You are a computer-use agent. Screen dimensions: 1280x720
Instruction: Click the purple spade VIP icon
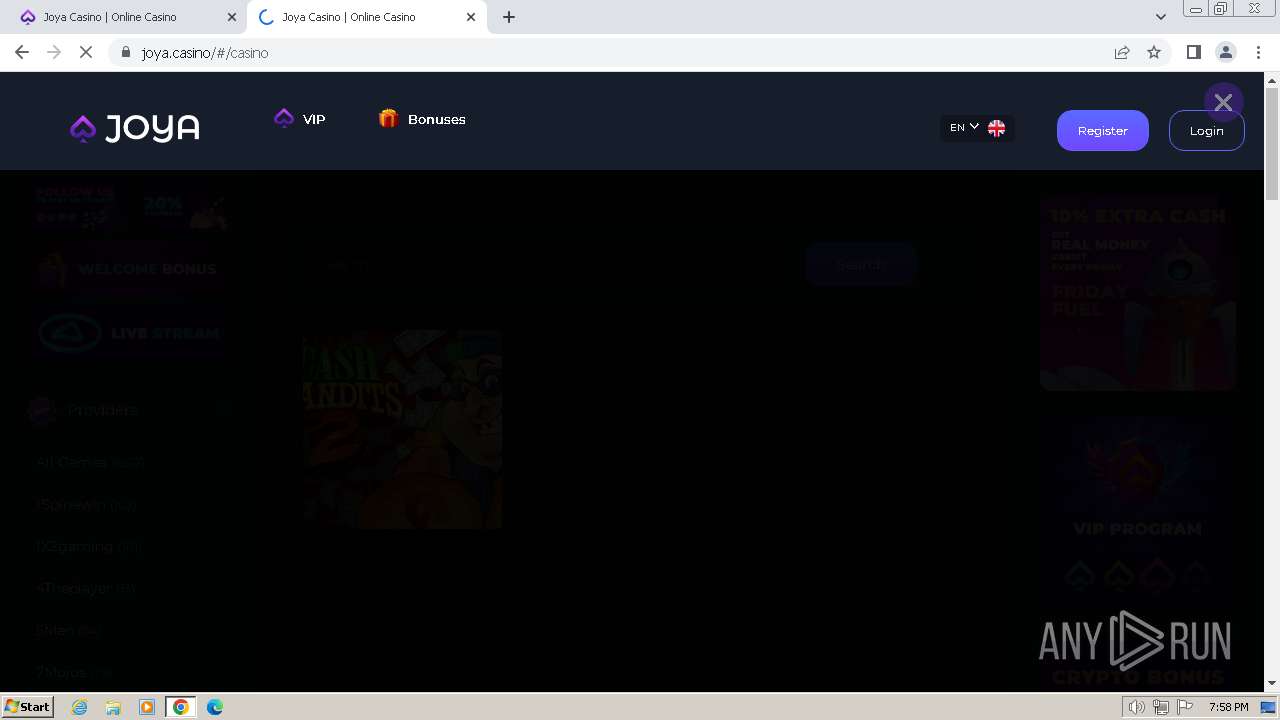pyautogui.click(x=284, y=118)
